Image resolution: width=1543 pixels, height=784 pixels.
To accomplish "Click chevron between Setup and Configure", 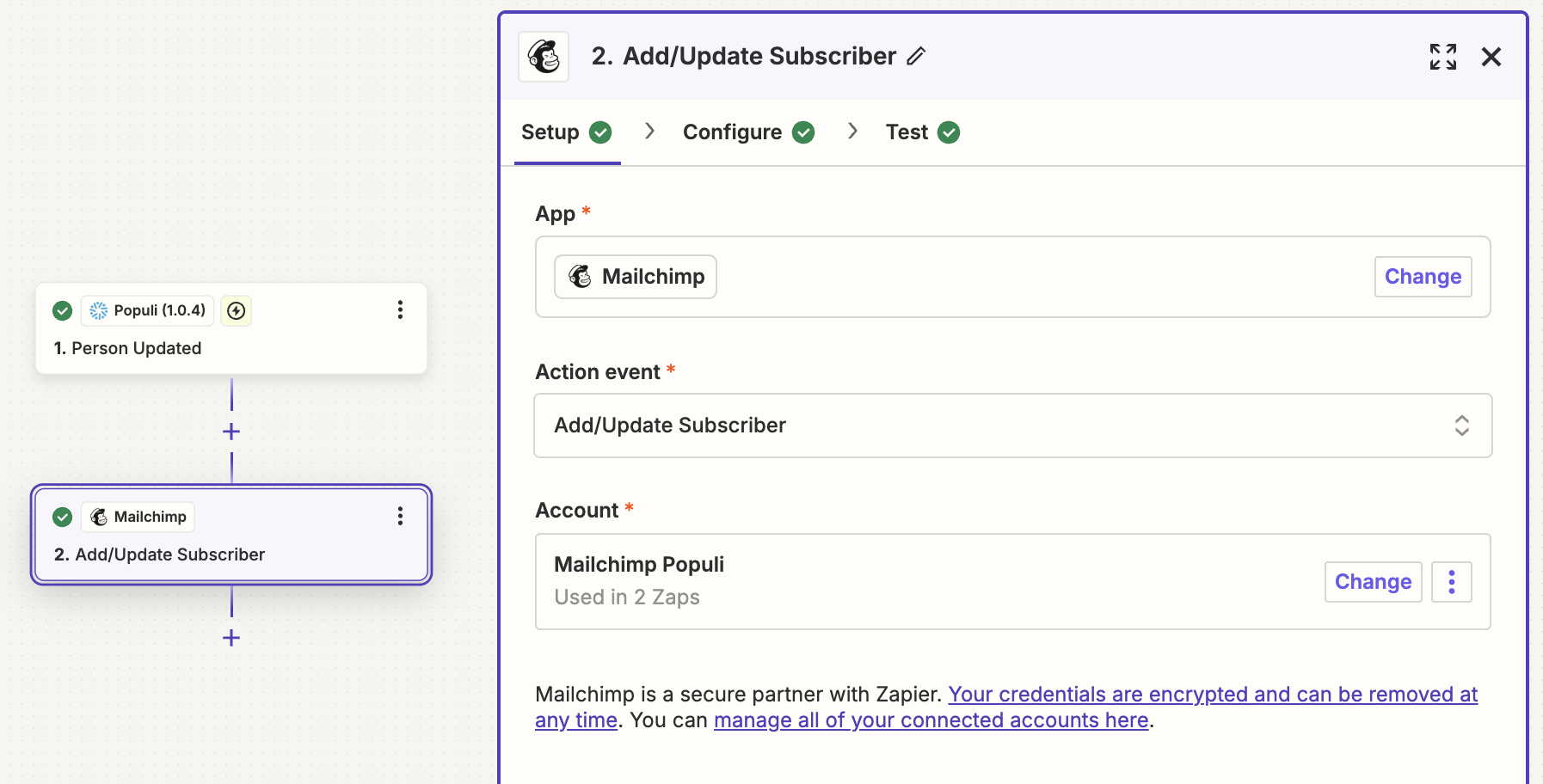I will (x=650, y=131).
